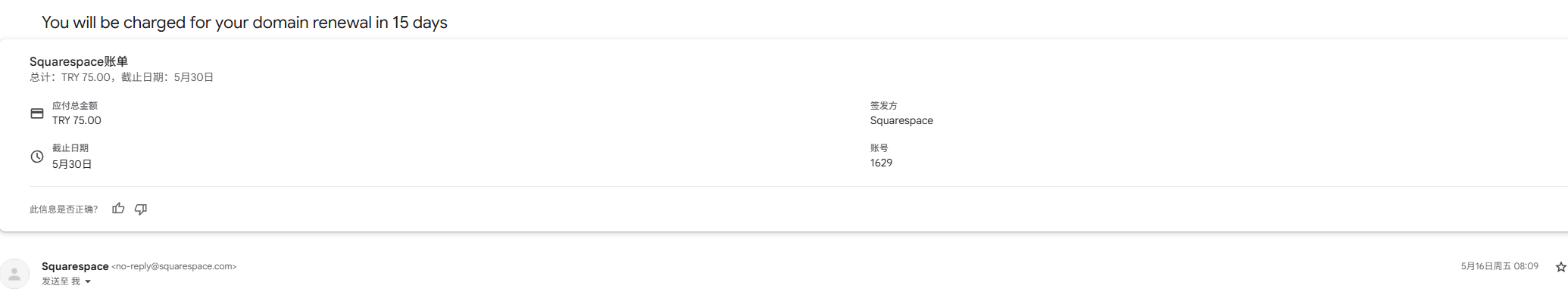Click the 此信息是否正确? prompt text
The width and height of the screenshot is (1568, 295).
(64, 210)
